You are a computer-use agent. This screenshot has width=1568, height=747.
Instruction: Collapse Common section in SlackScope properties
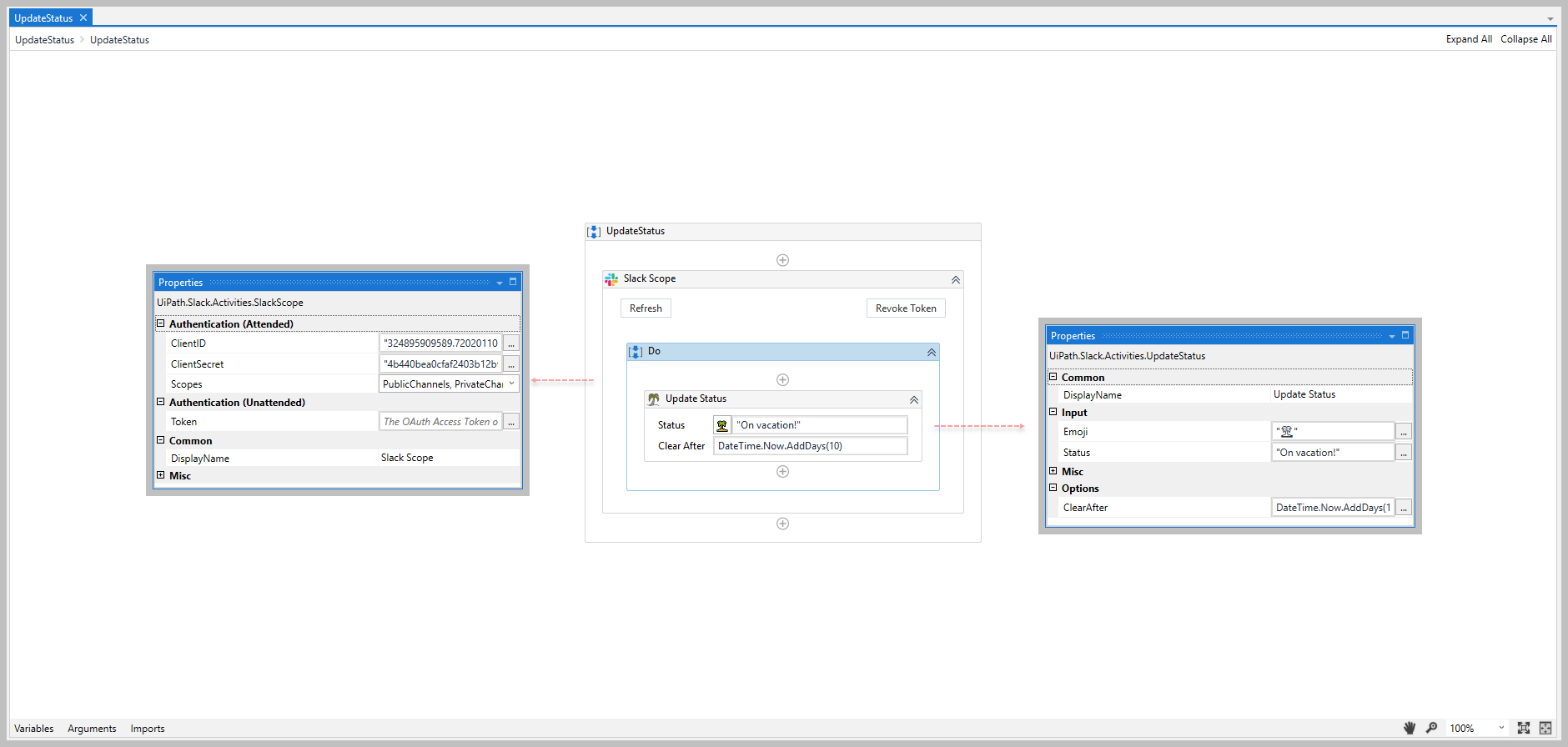tap(161, 440)
